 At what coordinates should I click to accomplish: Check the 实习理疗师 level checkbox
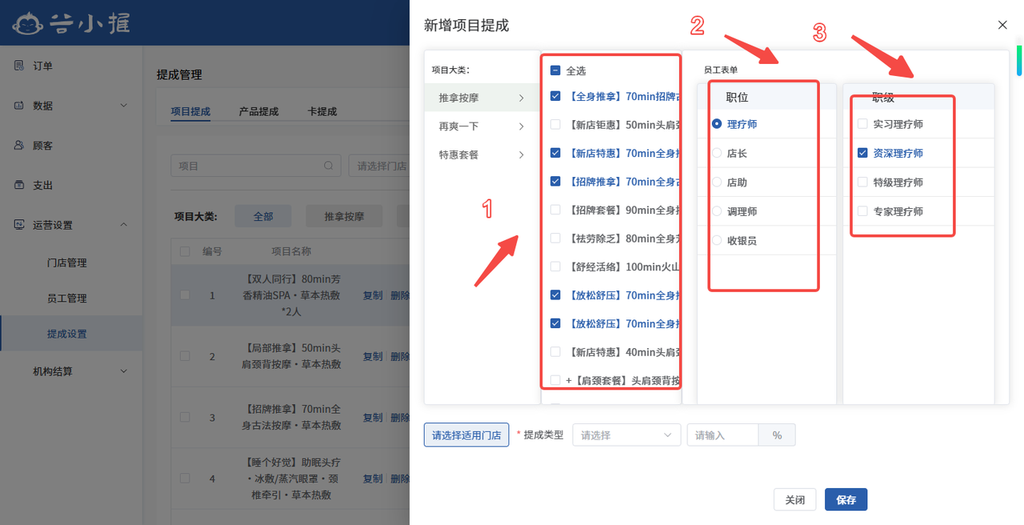[x=862, y=123]
